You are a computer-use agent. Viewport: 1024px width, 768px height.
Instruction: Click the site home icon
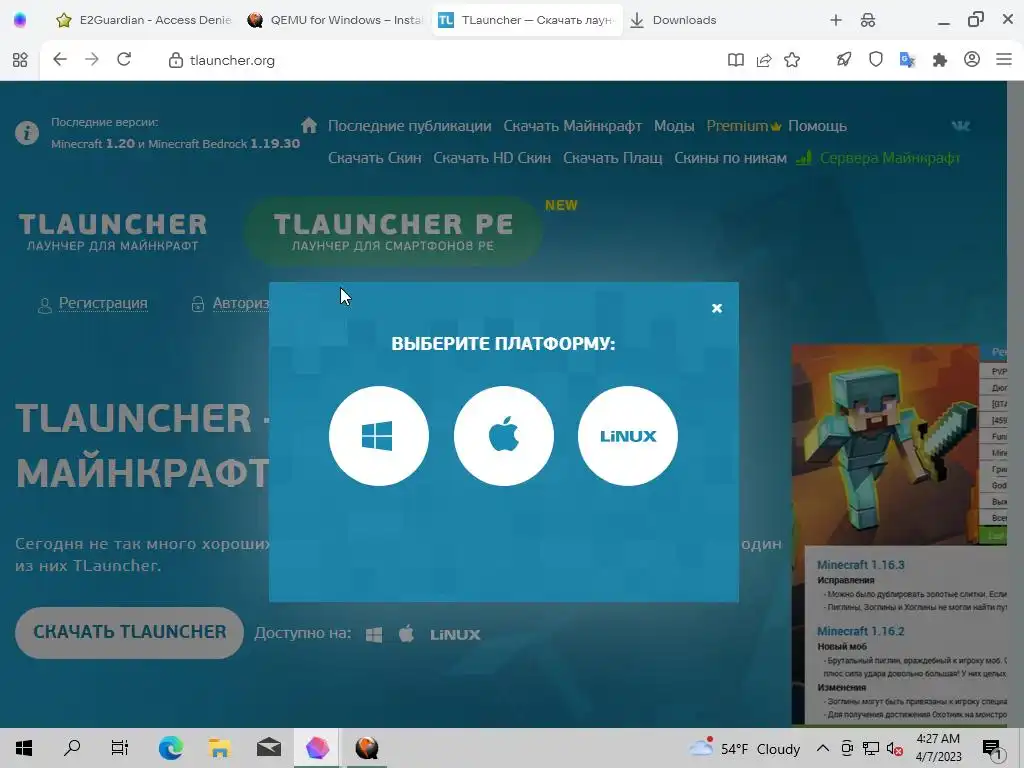[309, 125]
